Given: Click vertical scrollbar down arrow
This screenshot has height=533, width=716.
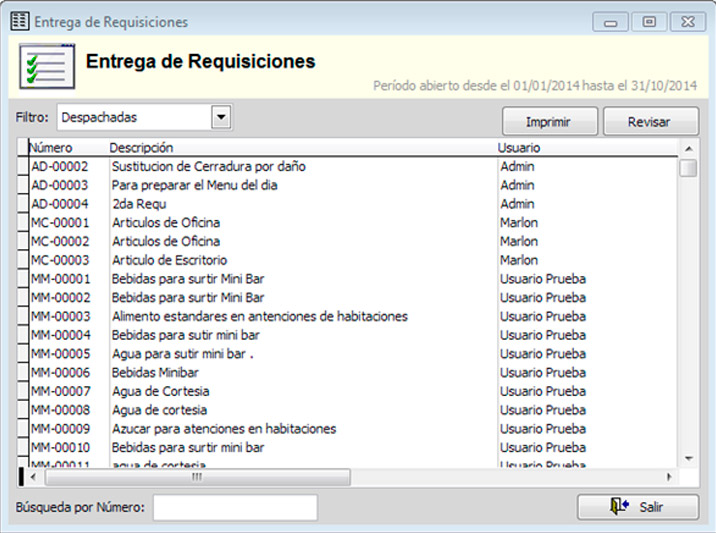Looking at the screenshot, I should [x=688, y=458].
